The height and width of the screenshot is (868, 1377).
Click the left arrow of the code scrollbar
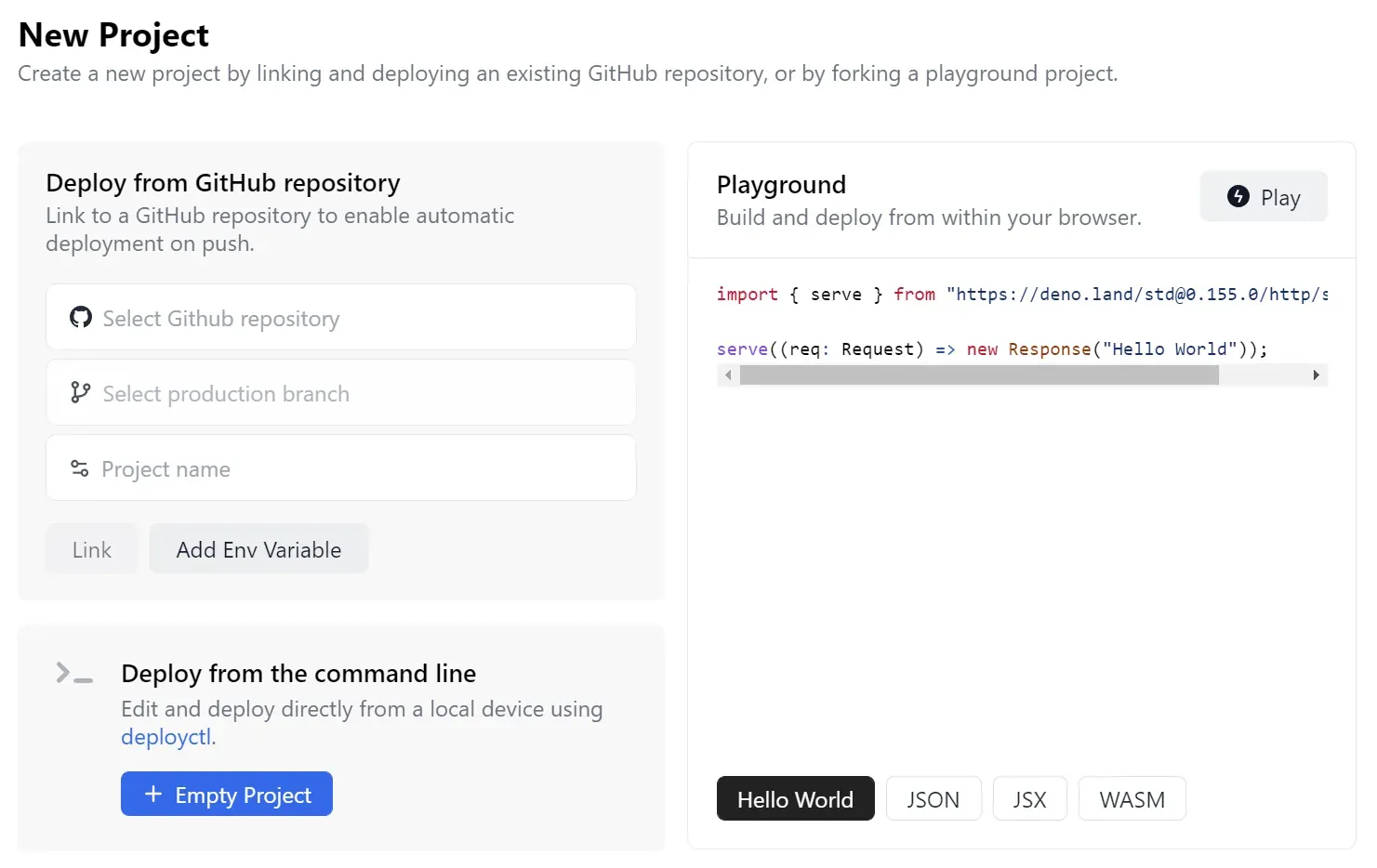(728, 375)
